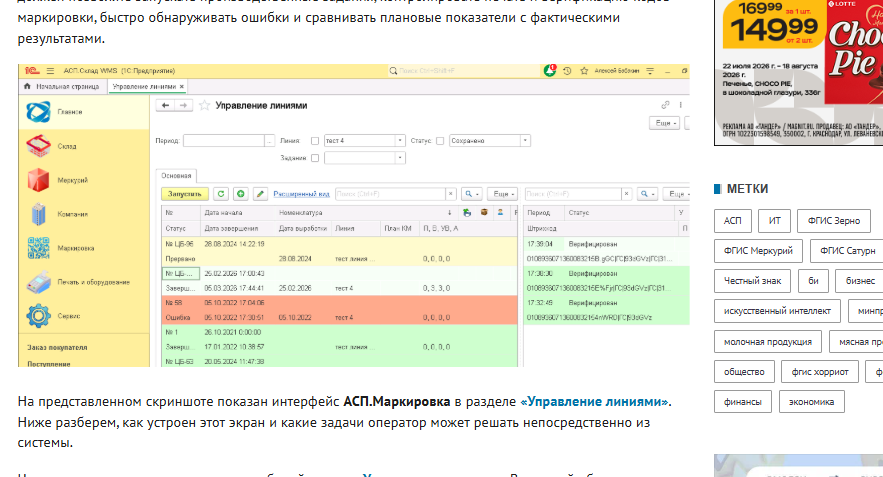Open the three-dot kebab form menu
The width and height of the screenshot is (883, 477).
point(680,105)
